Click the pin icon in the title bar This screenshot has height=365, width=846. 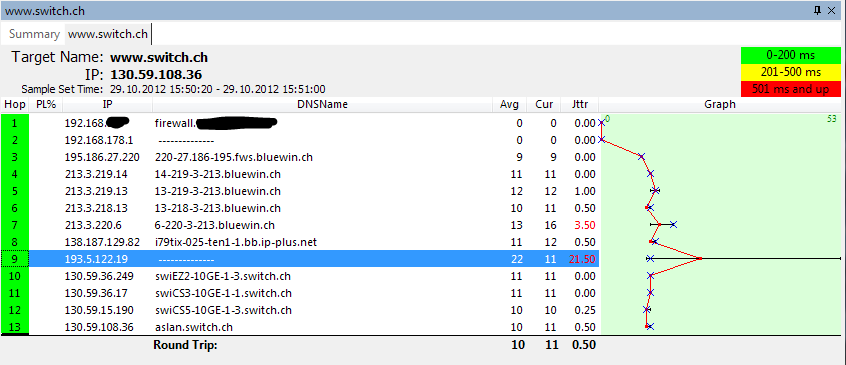pyautogui.click(x=818, y=10)
